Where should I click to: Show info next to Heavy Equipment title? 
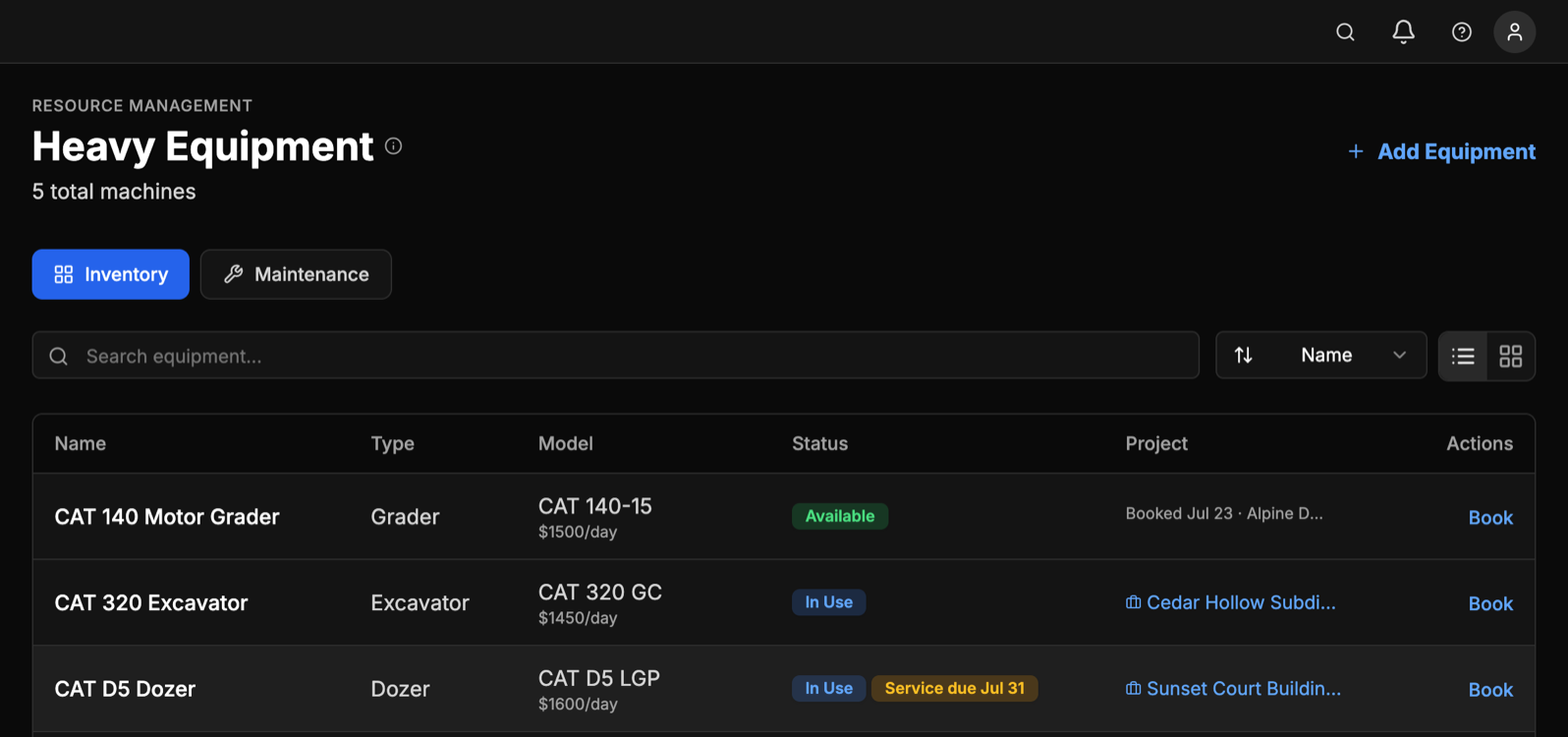(x=393, y=146)
